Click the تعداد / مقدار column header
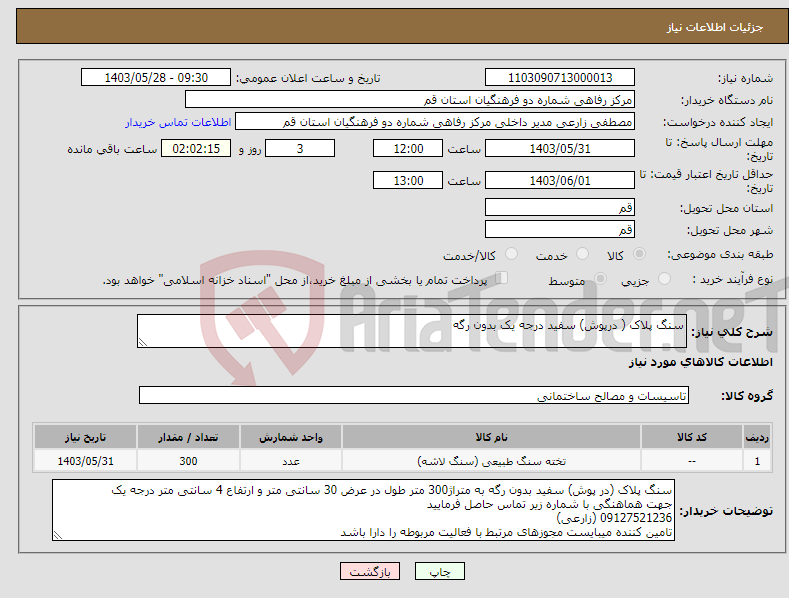This screenshot has height=598, width=789. pyautogui.click(x=188, y=437)
